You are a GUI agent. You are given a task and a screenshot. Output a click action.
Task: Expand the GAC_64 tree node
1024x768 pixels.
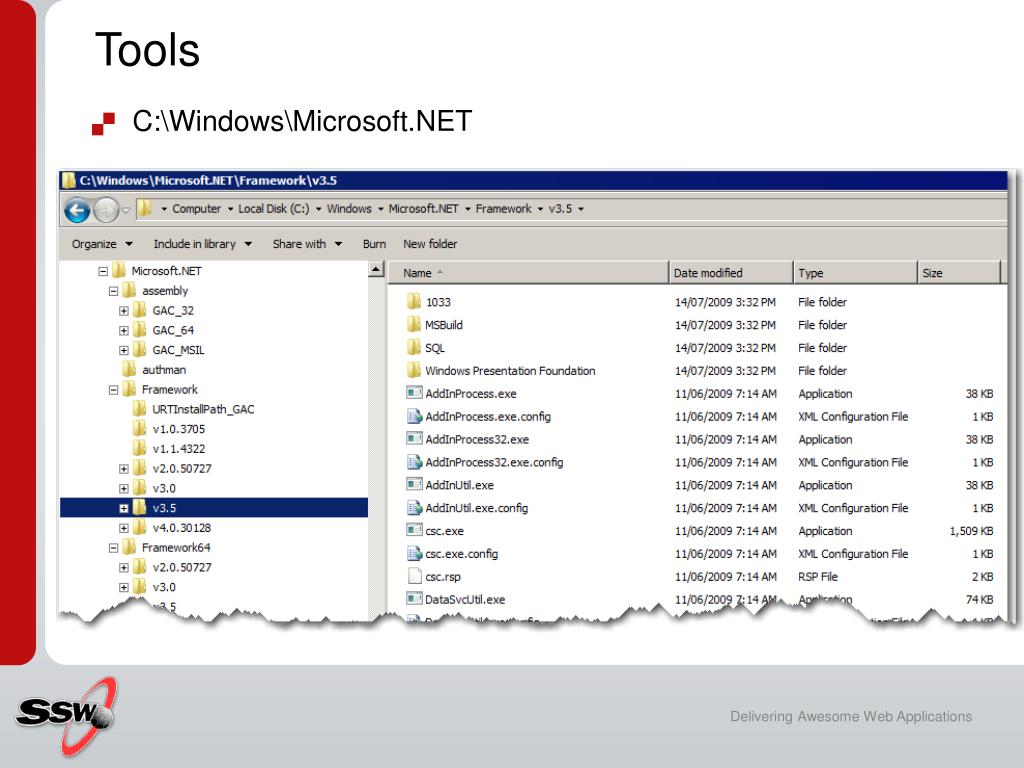123,330
